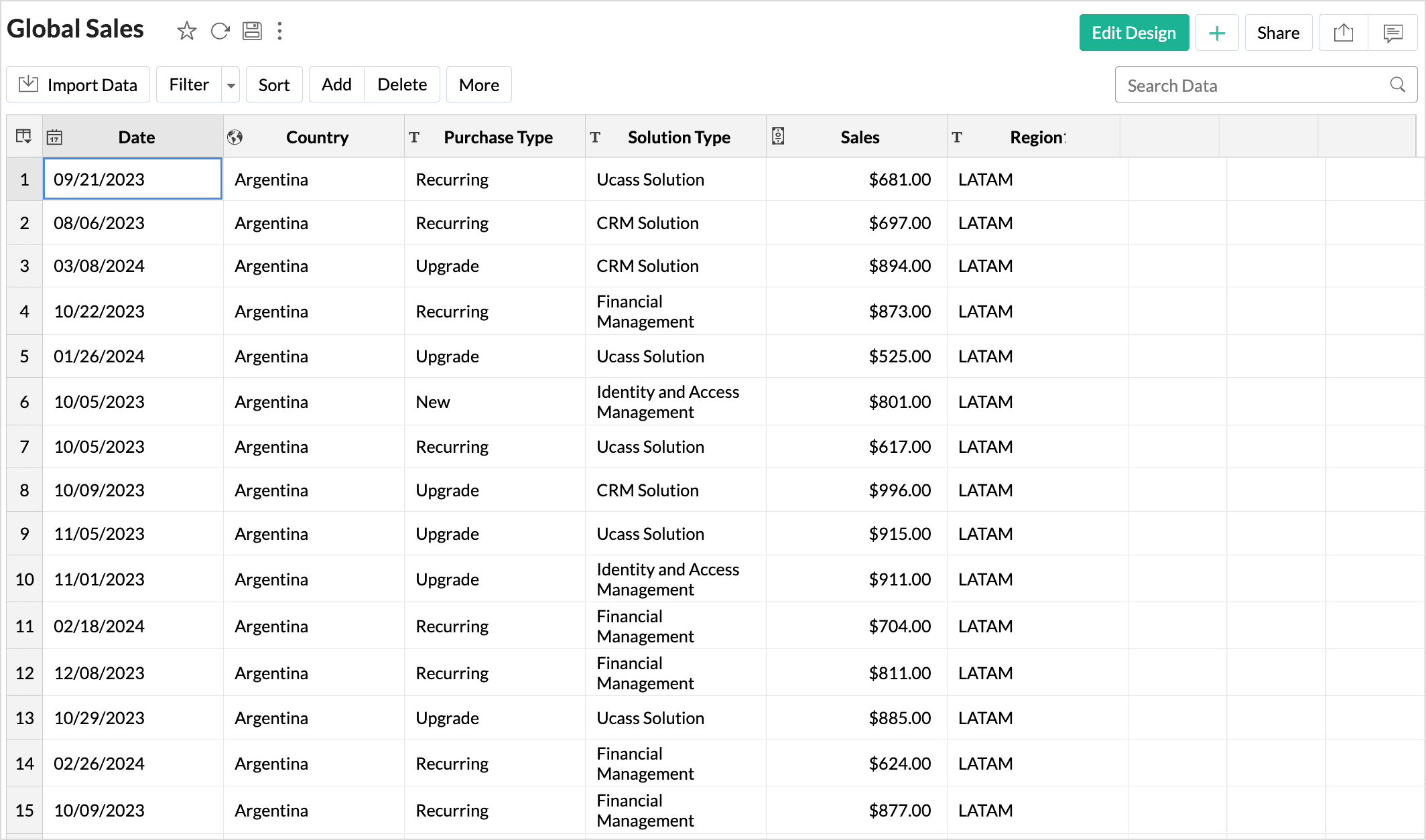Select row number 15
The height and width of the screenshot is (840, 1426).
25,811
